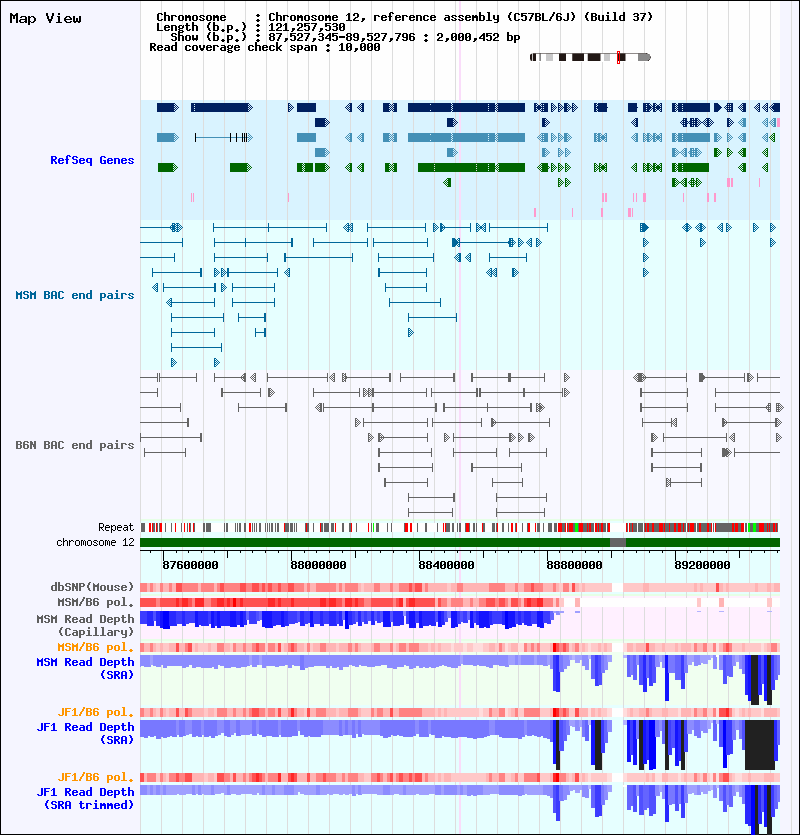Click the gray MSM/B6 pol. label
This screenshot has height=835, width=800.
[x=96, y=602]
